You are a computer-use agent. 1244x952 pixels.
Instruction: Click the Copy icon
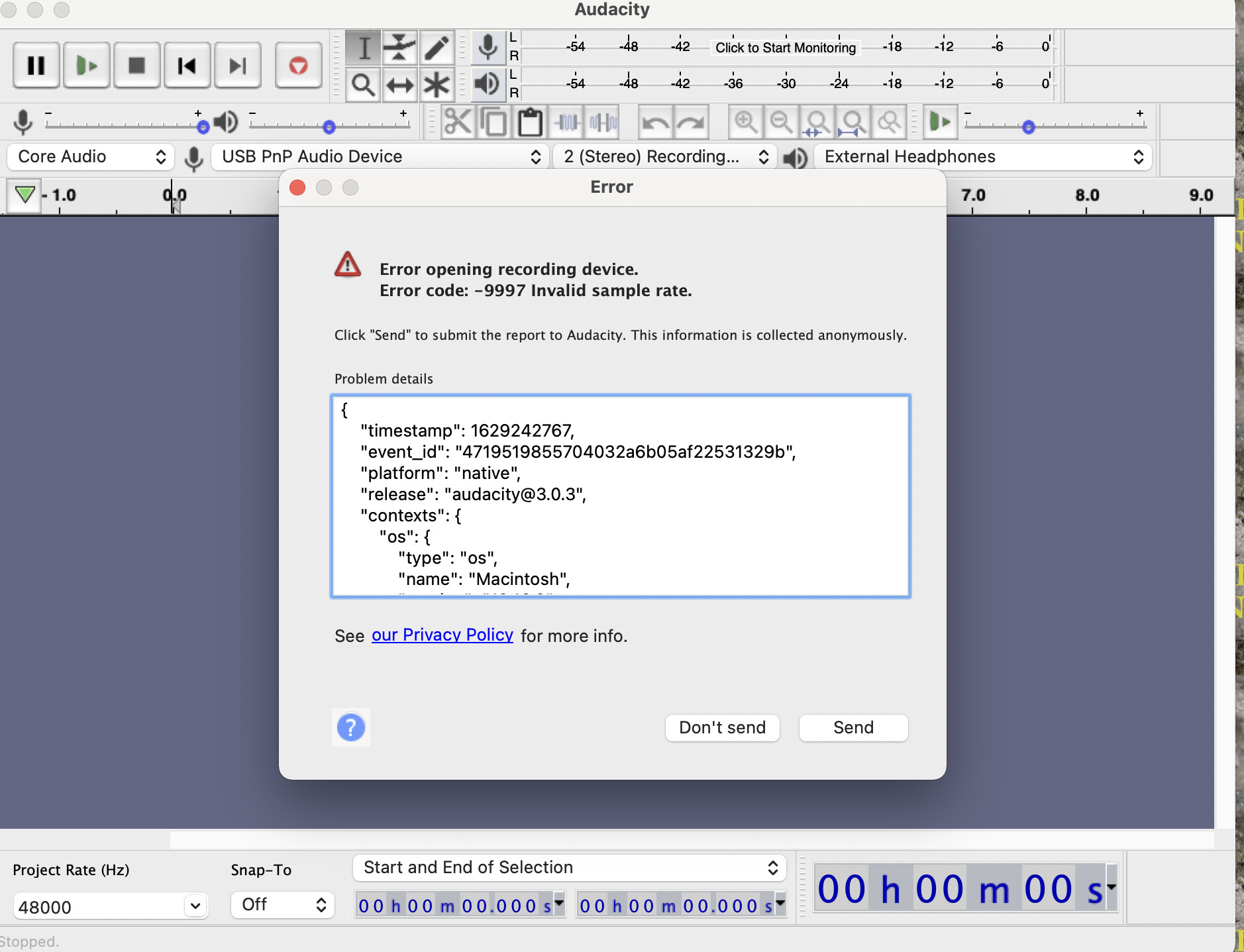[493, 123]
